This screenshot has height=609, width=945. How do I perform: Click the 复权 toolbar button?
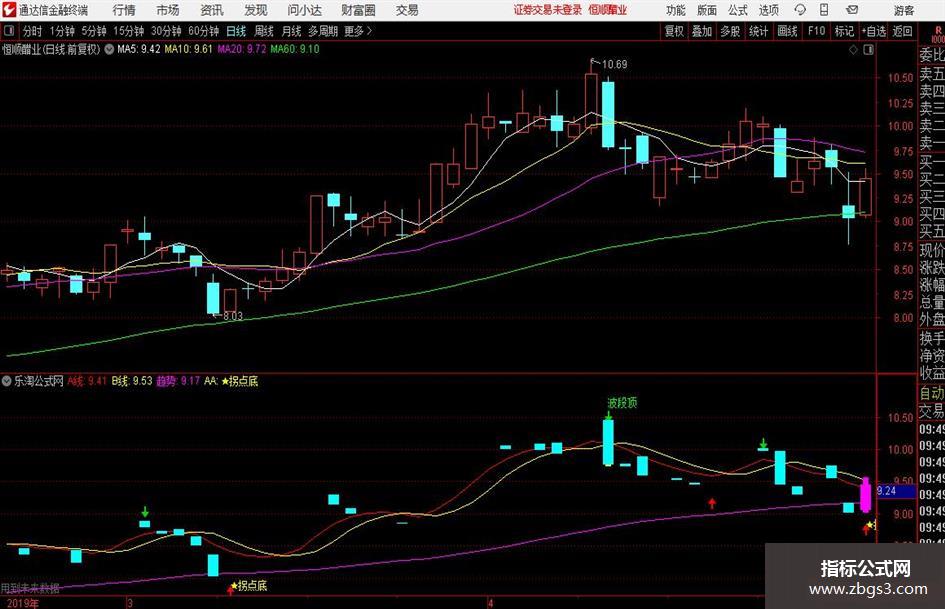(674, 31)
